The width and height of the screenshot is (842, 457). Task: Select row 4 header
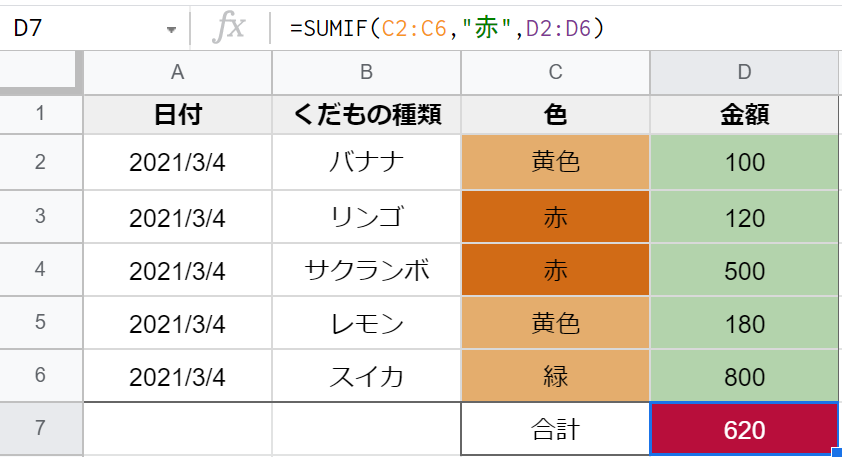(40, 270)
